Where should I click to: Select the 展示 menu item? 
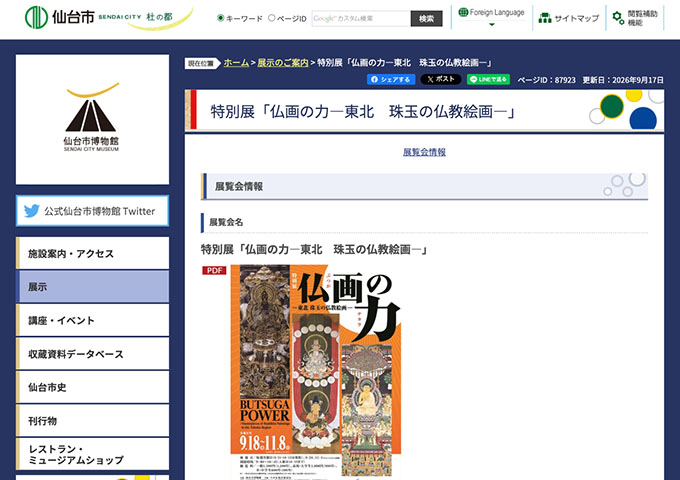click(92, 287)
